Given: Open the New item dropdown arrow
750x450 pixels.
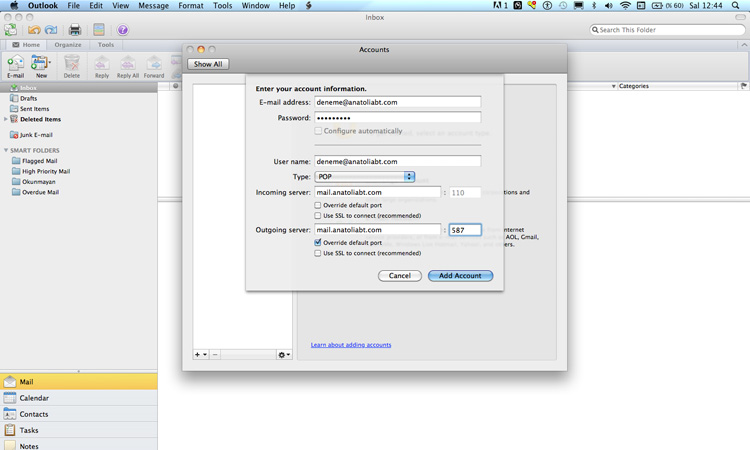Looking at the screenshot, I should (50, 63).
